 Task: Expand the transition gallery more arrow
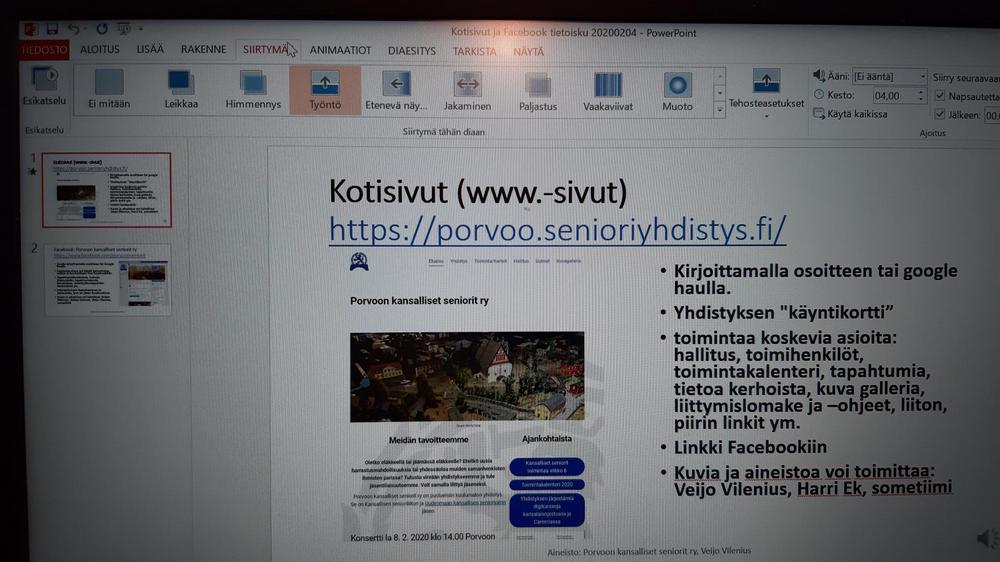(x=720, y=110)
